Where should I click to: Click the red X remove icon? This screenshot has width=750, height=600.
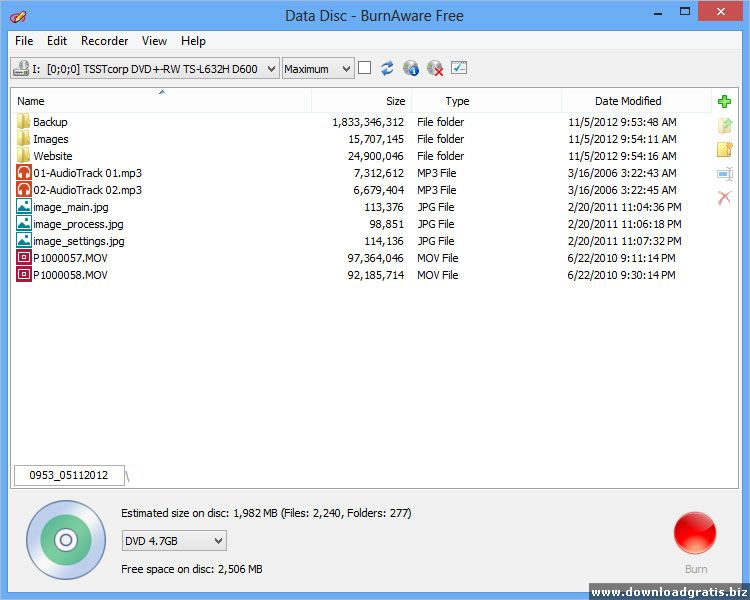pyautogui.click(x=725, y=197)
